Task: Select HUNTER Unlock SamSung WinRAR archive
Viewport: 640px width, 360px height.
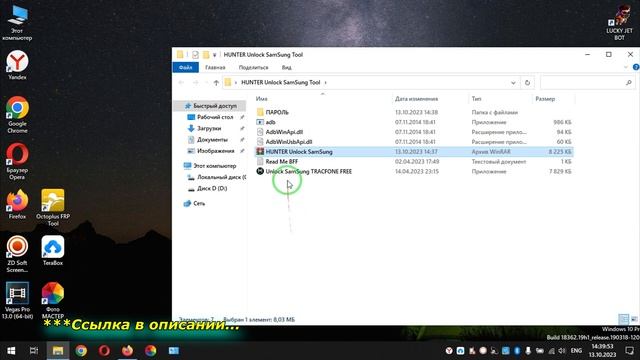Action: pos(414,152)
